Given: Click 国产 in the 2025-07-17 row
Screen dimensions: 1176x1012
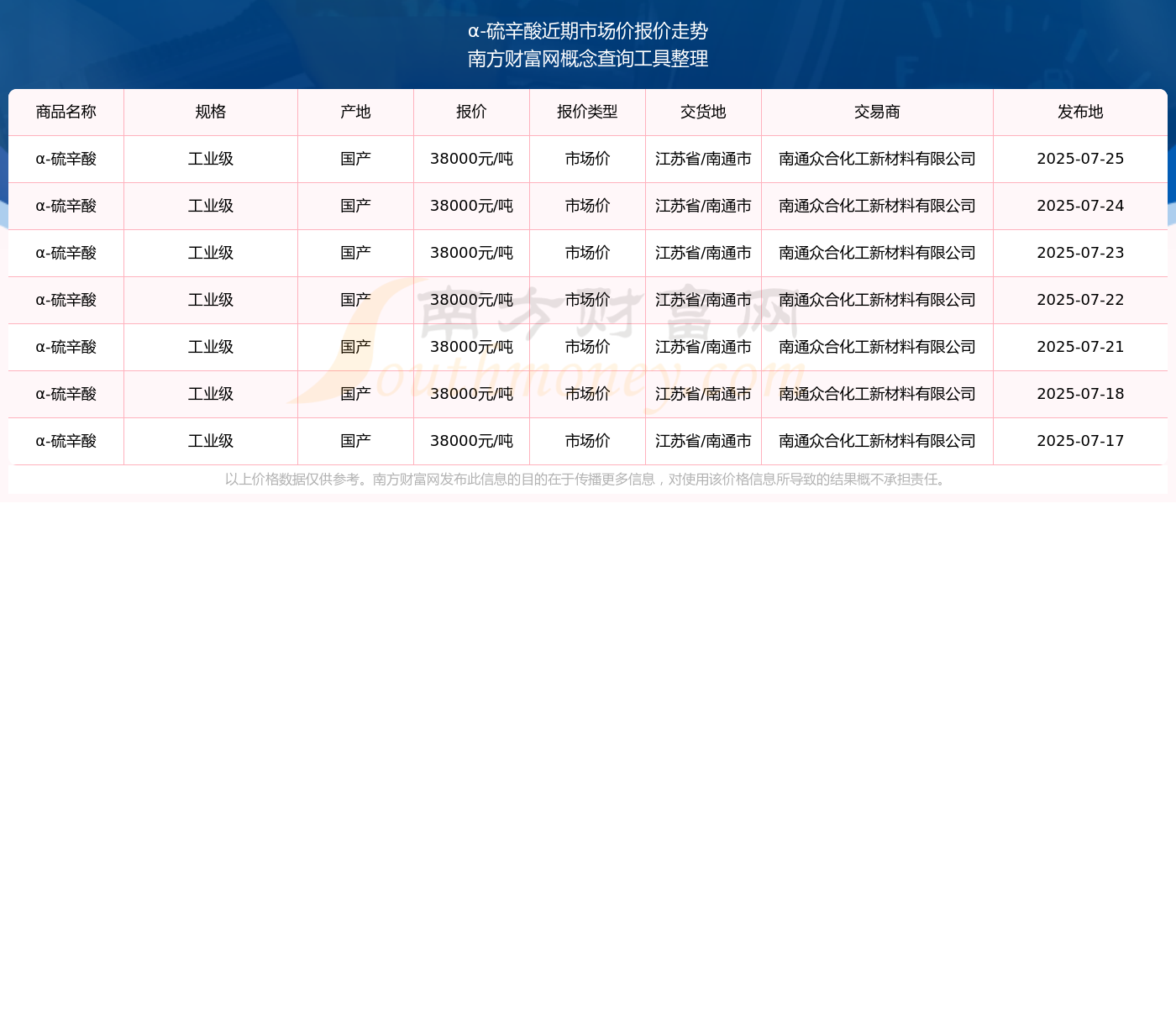Looking at the screenshot, I should [355, 441].
